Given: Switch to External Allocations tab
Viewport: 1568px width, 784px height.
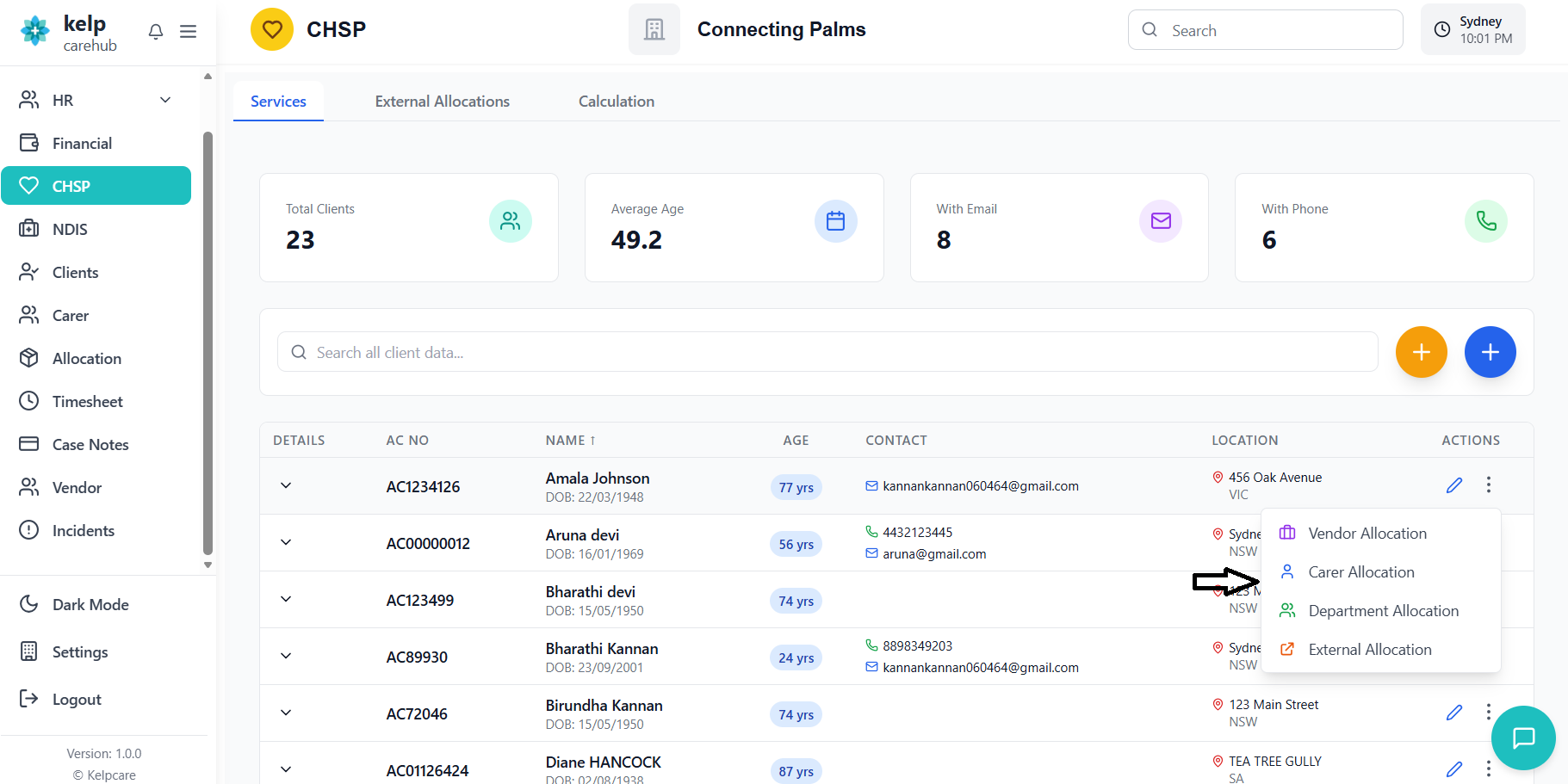Looking at the screenshot, I should pyautogui.click(x=442, y=102).
